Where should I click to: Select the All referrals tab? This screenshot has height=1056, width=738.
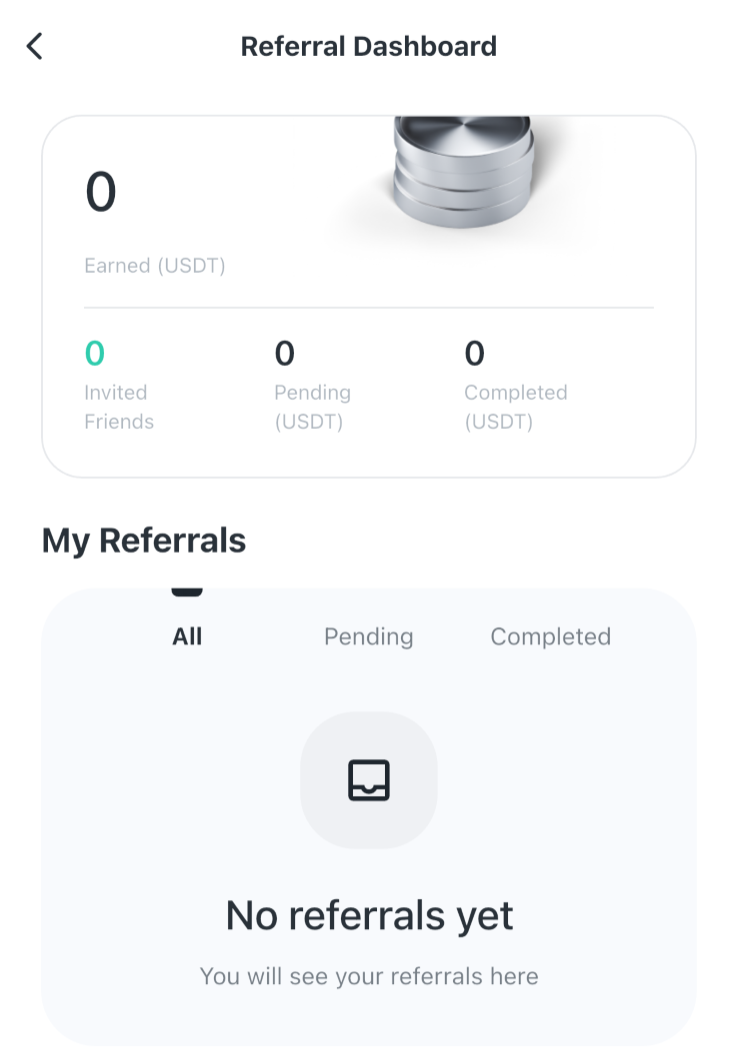(x=187, y=636)
